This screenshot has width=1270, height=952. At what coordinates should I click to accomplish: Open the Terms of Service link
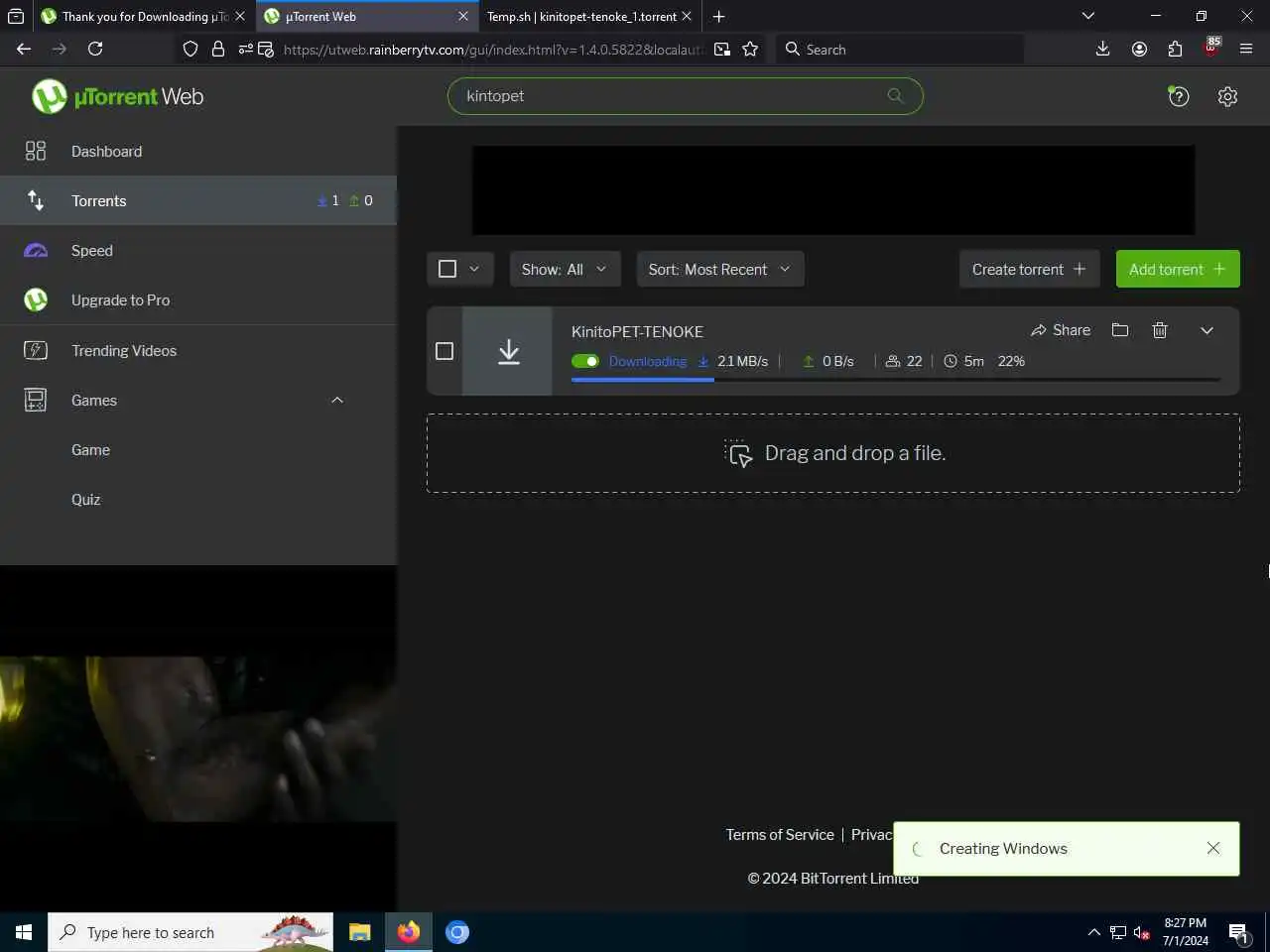click(780, 834)
